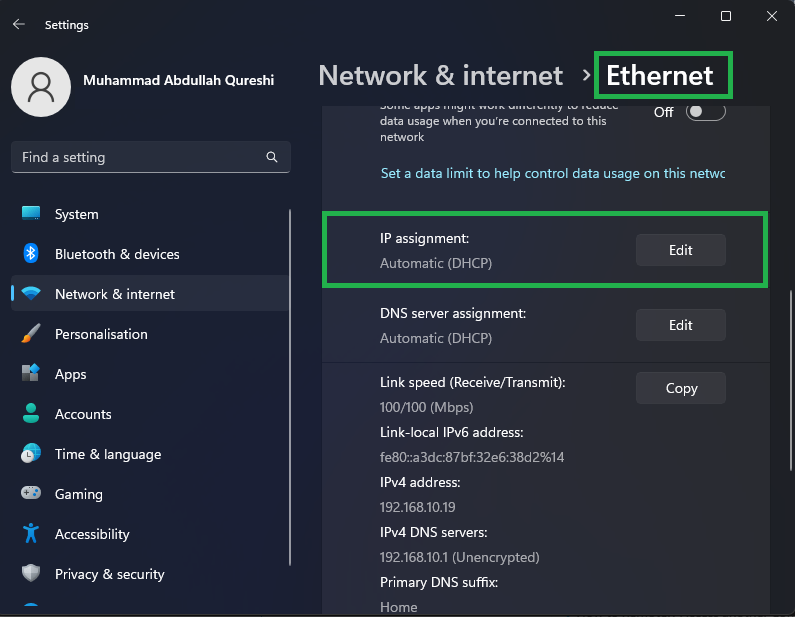
Task: Click the Find a setting search box
Action: point(140,157)
